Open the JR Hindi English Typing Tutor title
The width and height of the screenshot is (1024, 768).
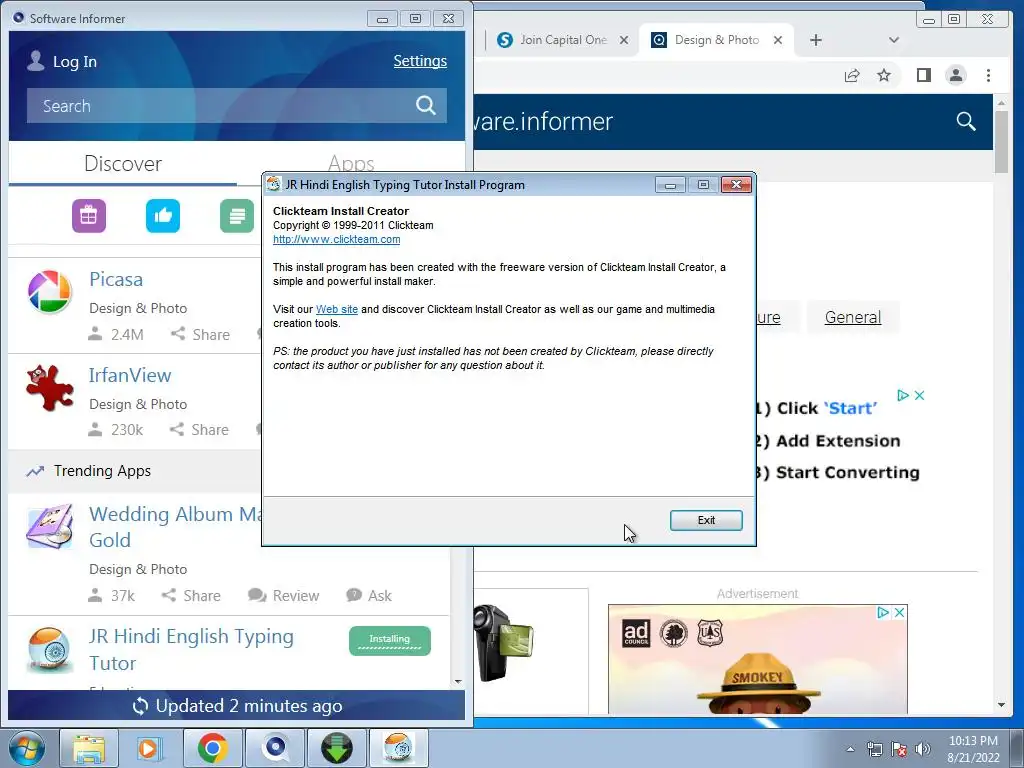(191, 649)
